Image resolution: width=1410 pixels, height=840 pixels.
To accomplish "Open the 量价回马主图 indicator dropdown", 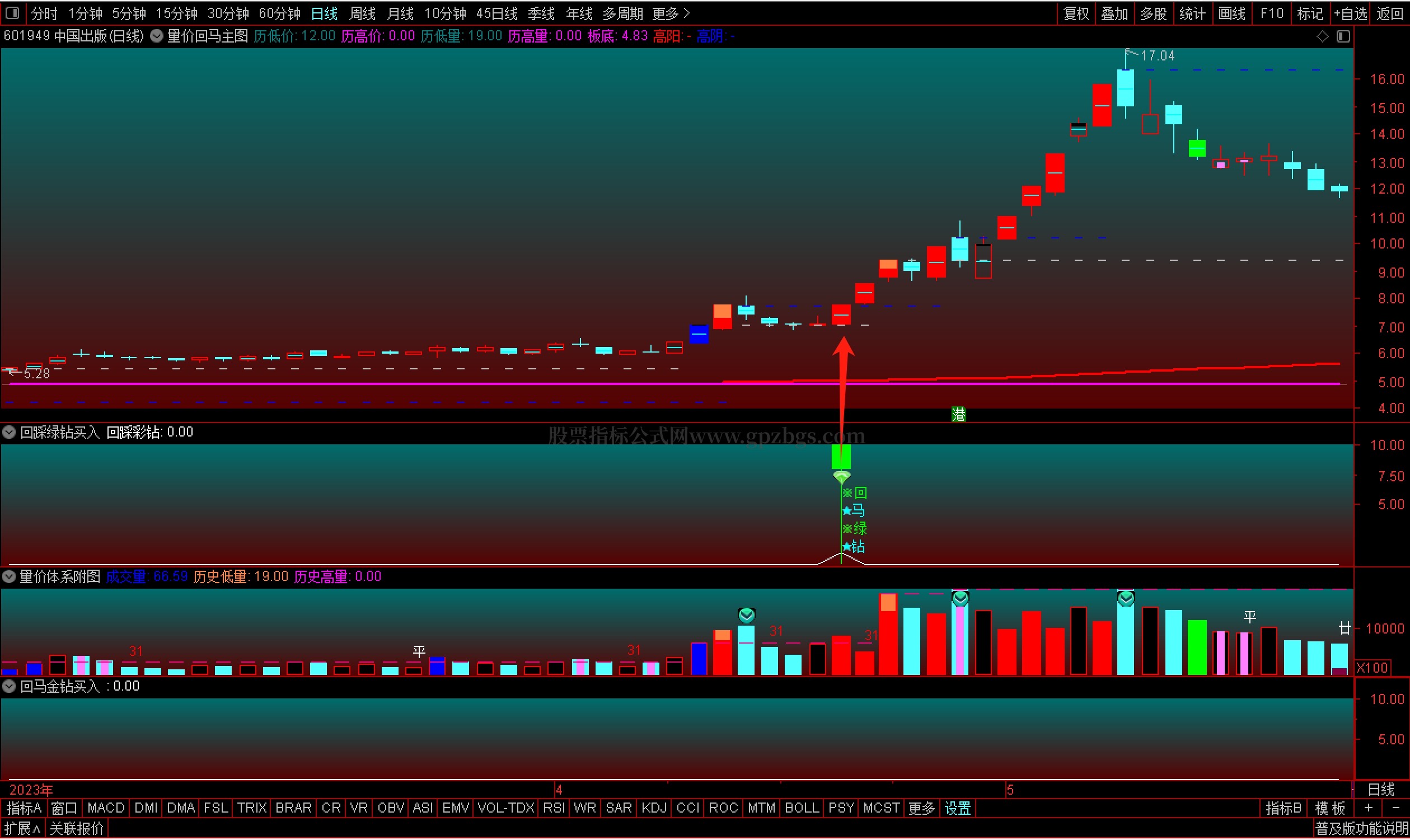I will [x=157, y=36].
